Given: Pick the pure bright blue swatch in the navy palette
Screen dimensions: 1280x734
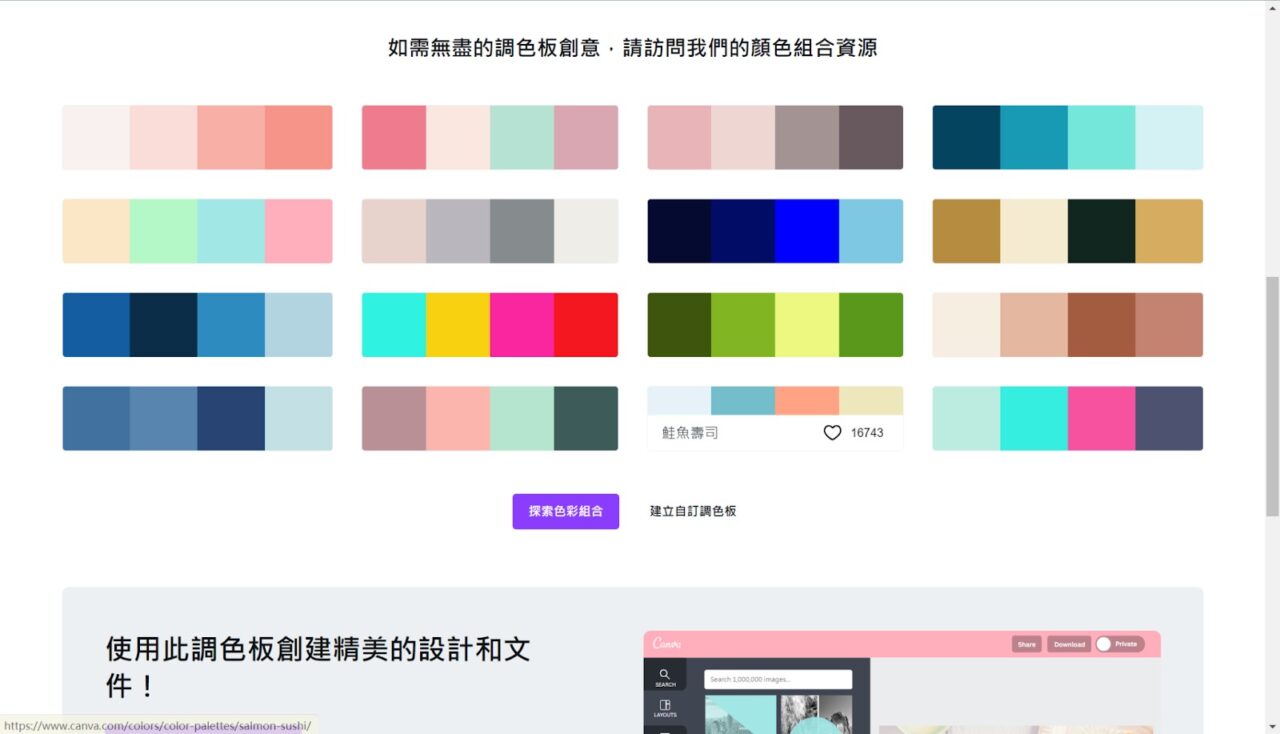Looking at the screenshot, I should coord(807,231).
